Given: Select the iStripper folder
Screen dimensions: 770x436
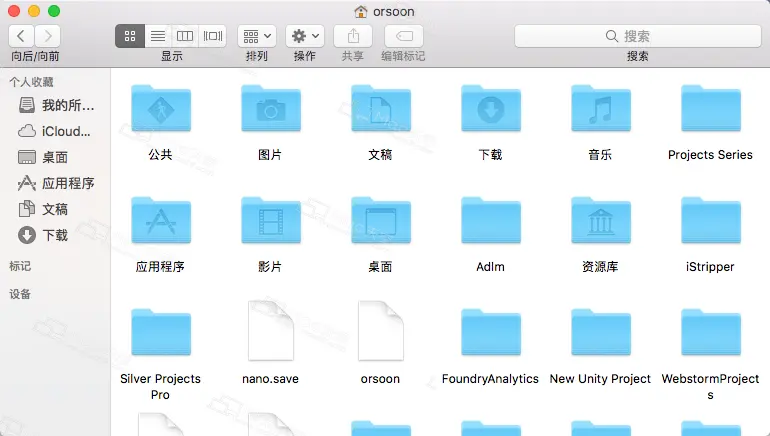Looking at the screenshot, I should [x=710, y=224].
